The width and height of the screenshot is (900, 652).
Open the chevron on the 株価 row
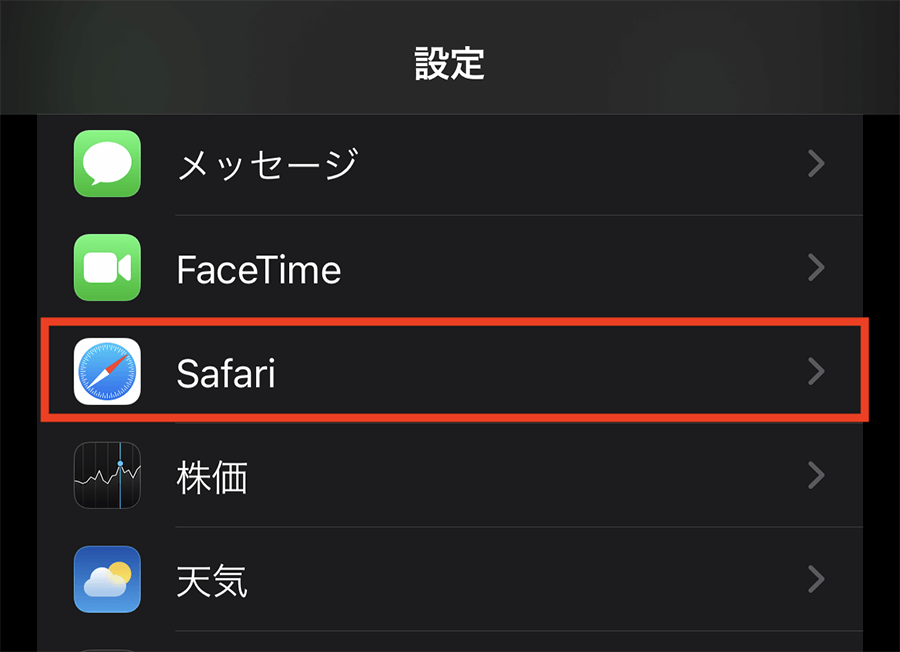816,475
